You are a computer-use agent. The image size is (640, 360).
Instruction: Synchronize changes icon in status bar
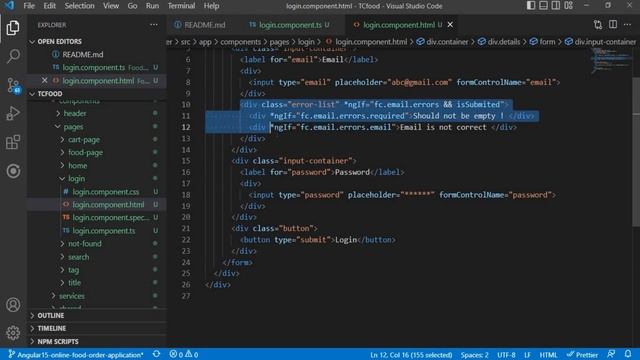point(156,354)
